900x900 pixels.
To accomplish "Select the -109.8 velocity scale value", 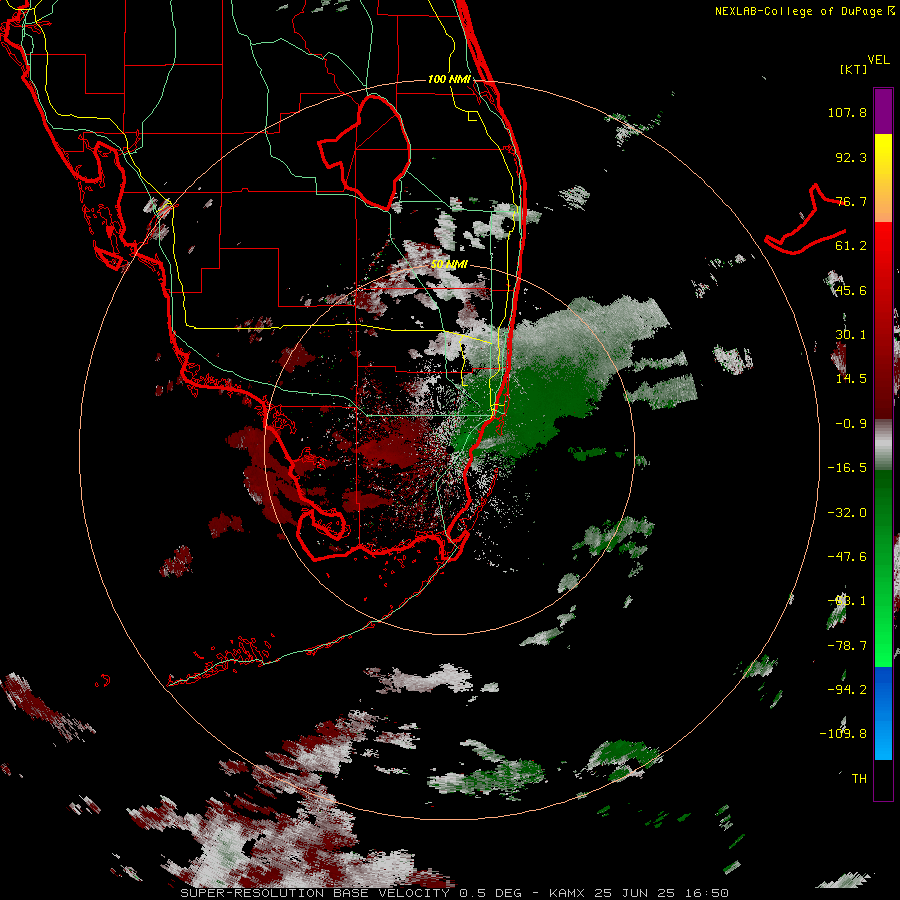I will [x=843, y=734].
